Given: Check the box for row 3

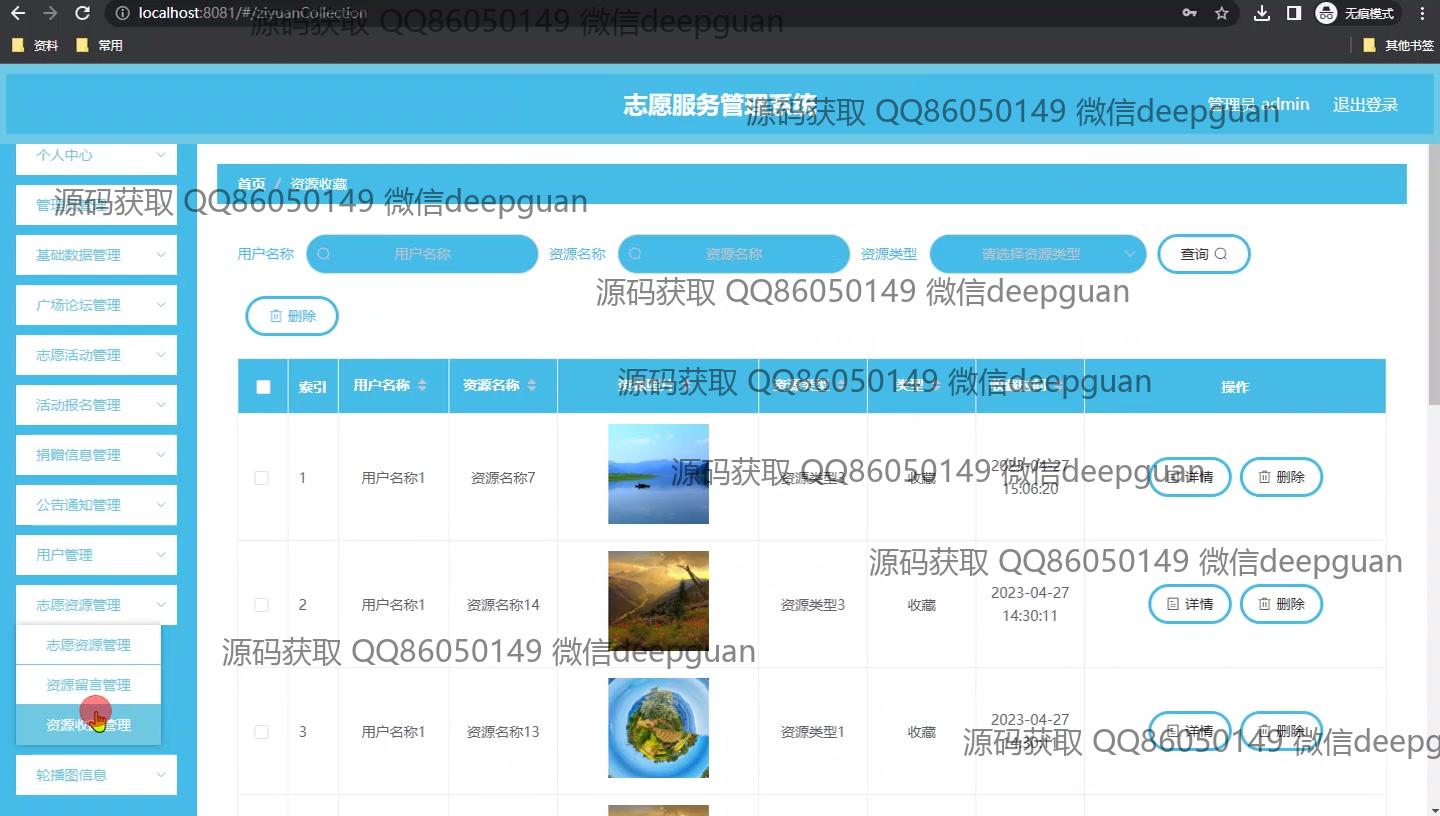Looking at the screenshot, I should [261, 732].
